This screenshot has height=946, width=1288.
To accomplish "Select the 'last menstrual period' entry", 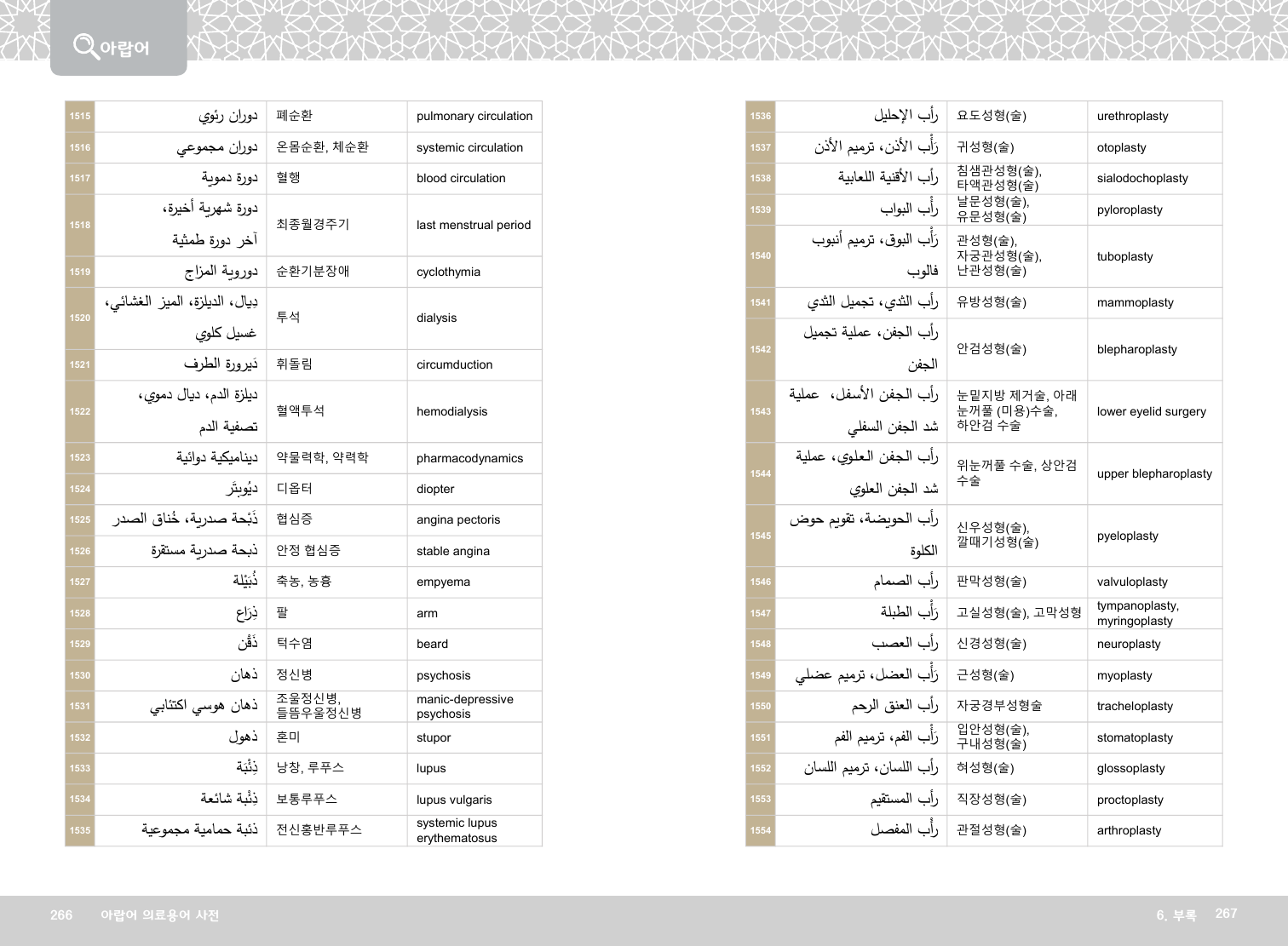I will pos(473,225).
